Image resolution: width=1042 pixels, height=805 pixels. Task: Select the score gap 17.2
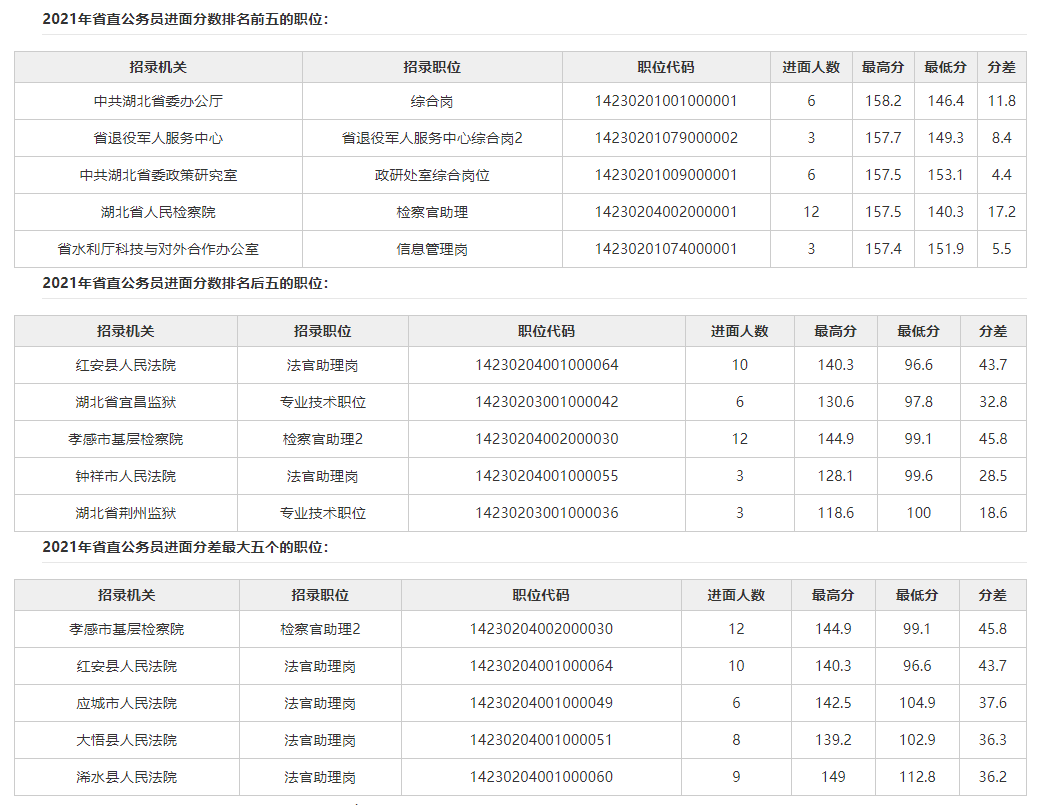coord(1001,212)
